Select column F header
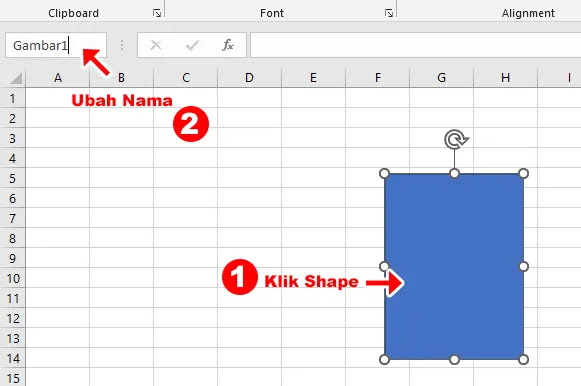581x386 pixels. click(378, 78)
